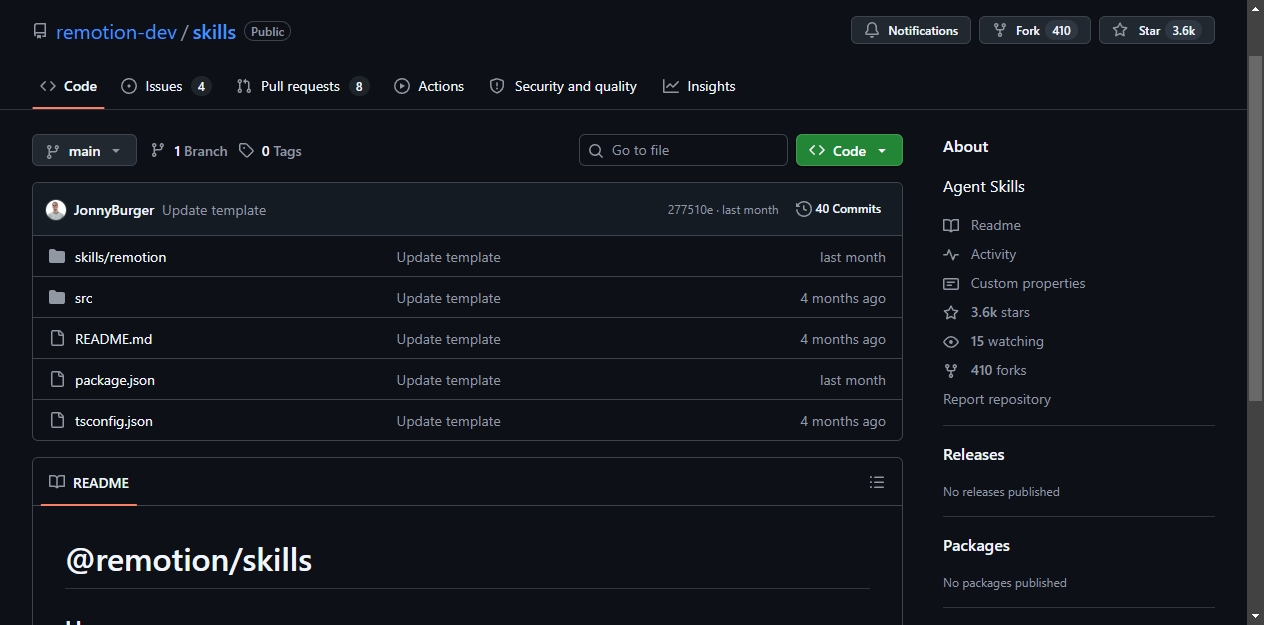Viewport: 1264px width, 625px height.
Task: Switch to the Code tab
Action: tap(68, 86)
